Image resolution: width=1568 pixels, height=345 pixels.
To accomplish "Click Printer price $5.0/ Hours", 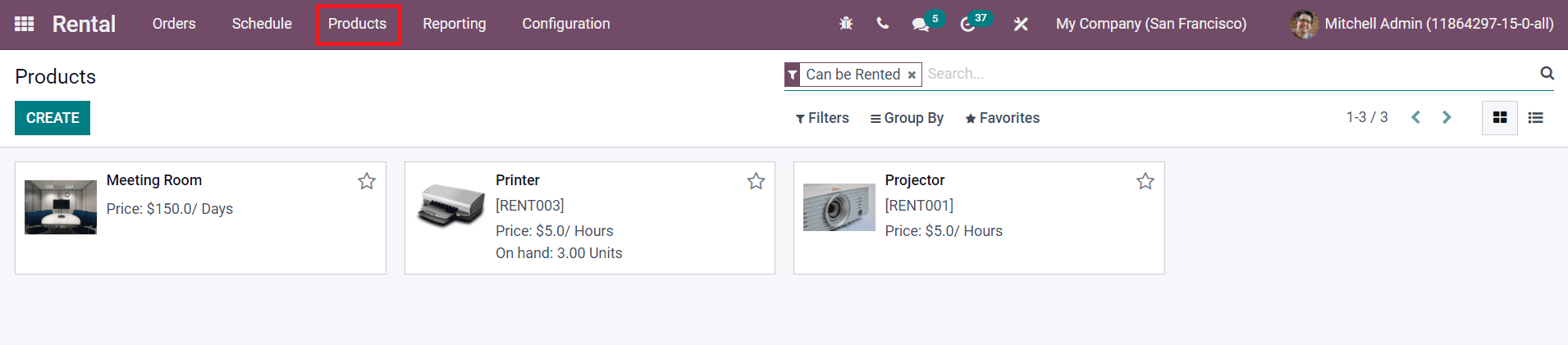I will tap(555, 231).
